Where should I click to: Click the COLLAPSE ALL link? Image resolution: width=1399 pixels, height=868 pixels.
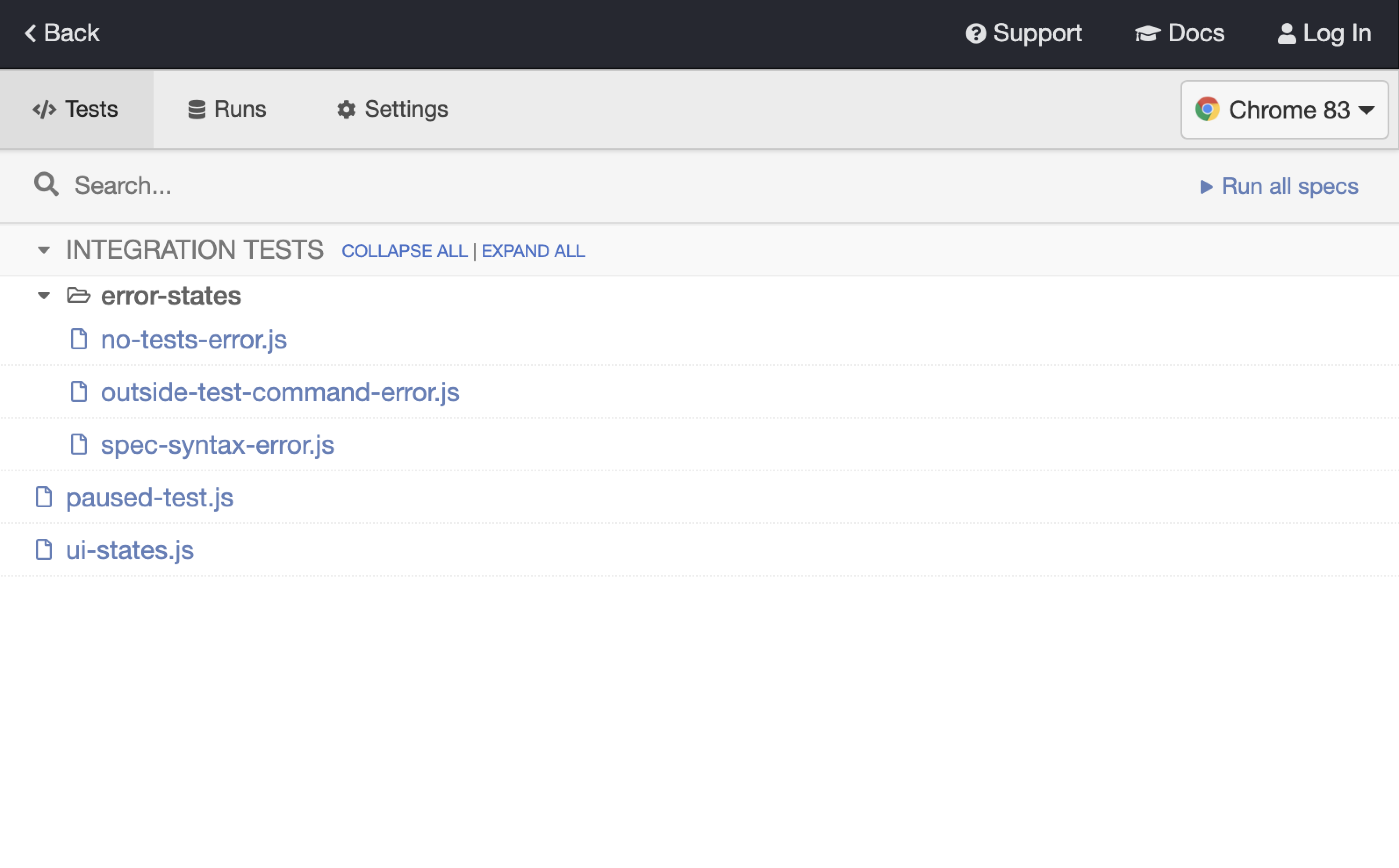point(404,250)
